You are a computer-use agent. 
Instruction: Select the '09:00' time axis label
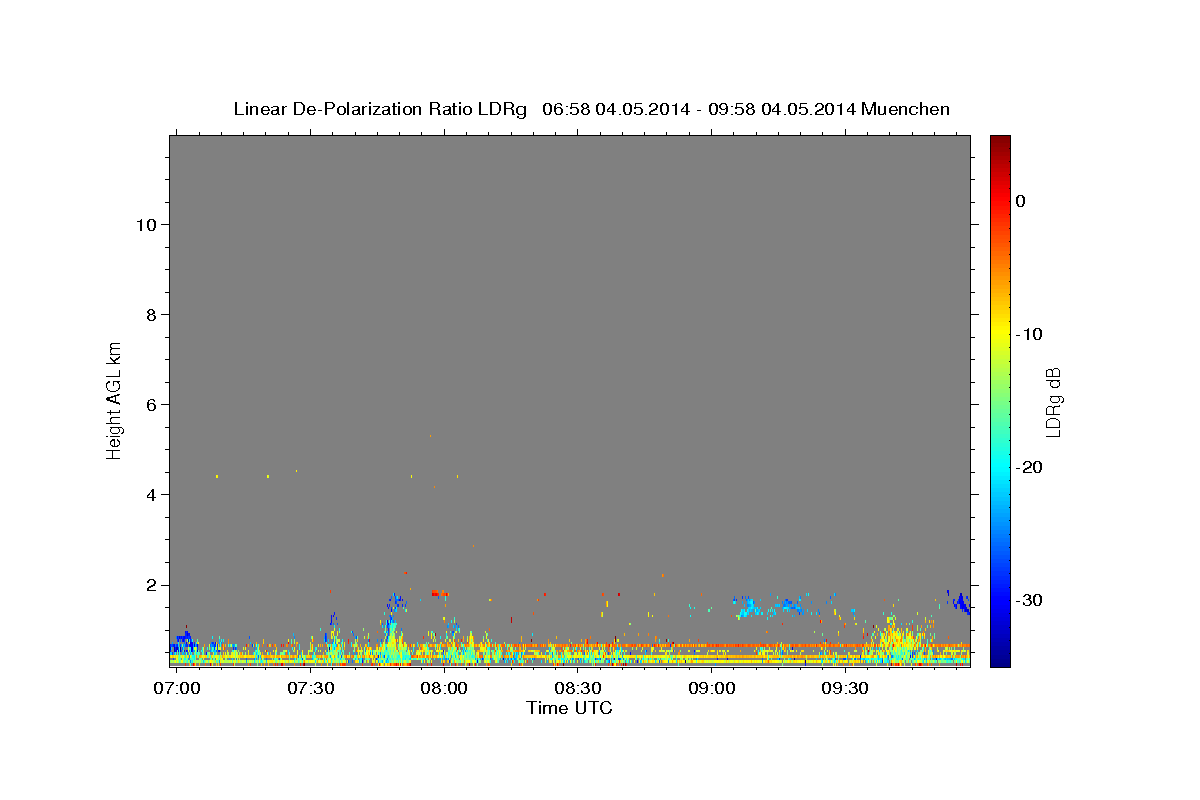click(711, 689)
